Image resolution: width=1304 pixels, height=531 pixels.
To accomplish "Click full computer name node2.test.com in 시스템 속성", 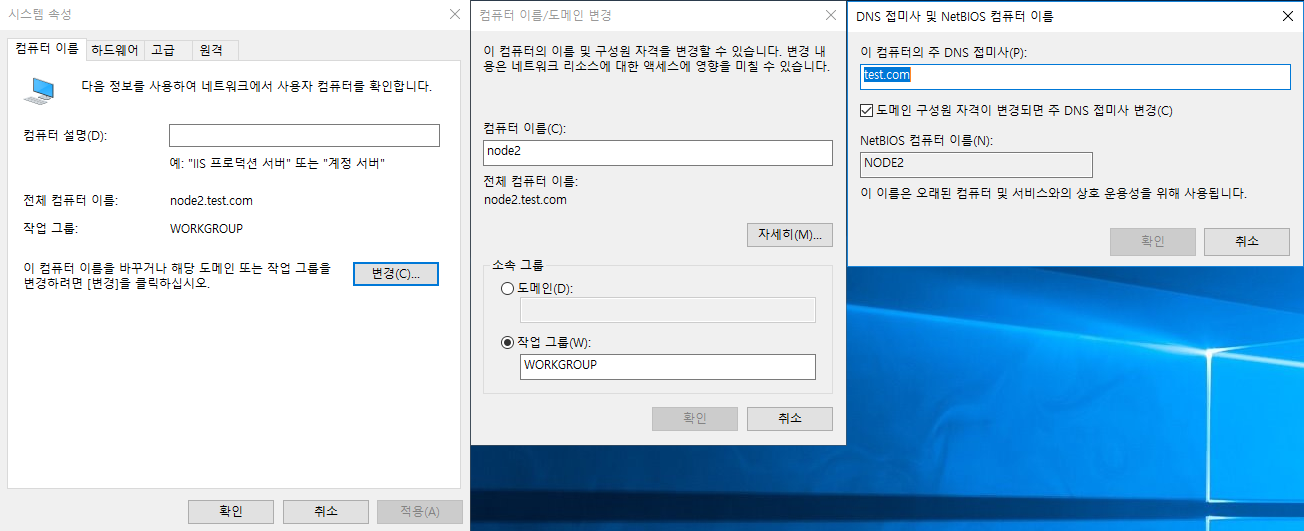I will click(x=211, y=201).
